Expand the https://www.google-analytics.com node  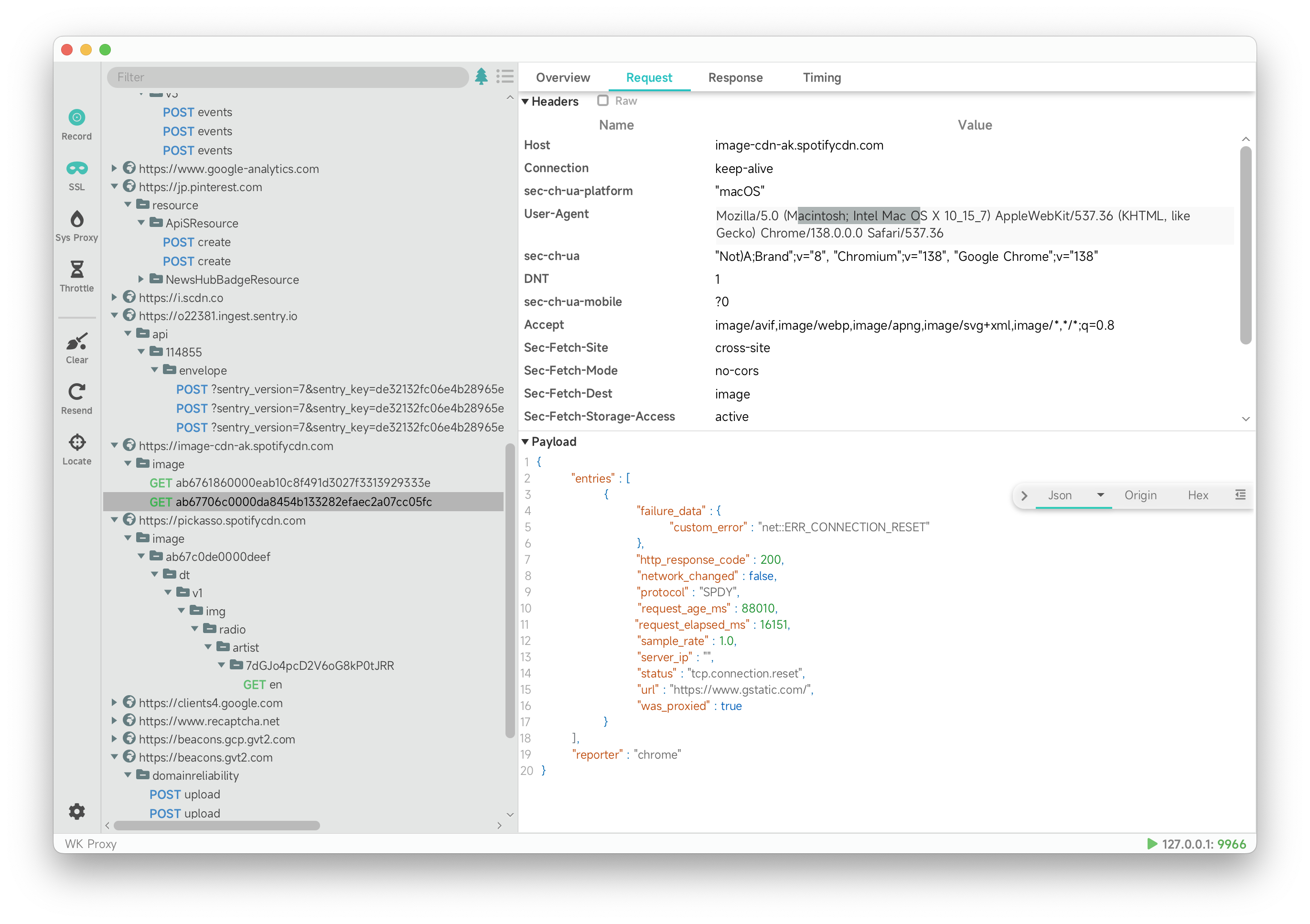[x=114, y=168]
